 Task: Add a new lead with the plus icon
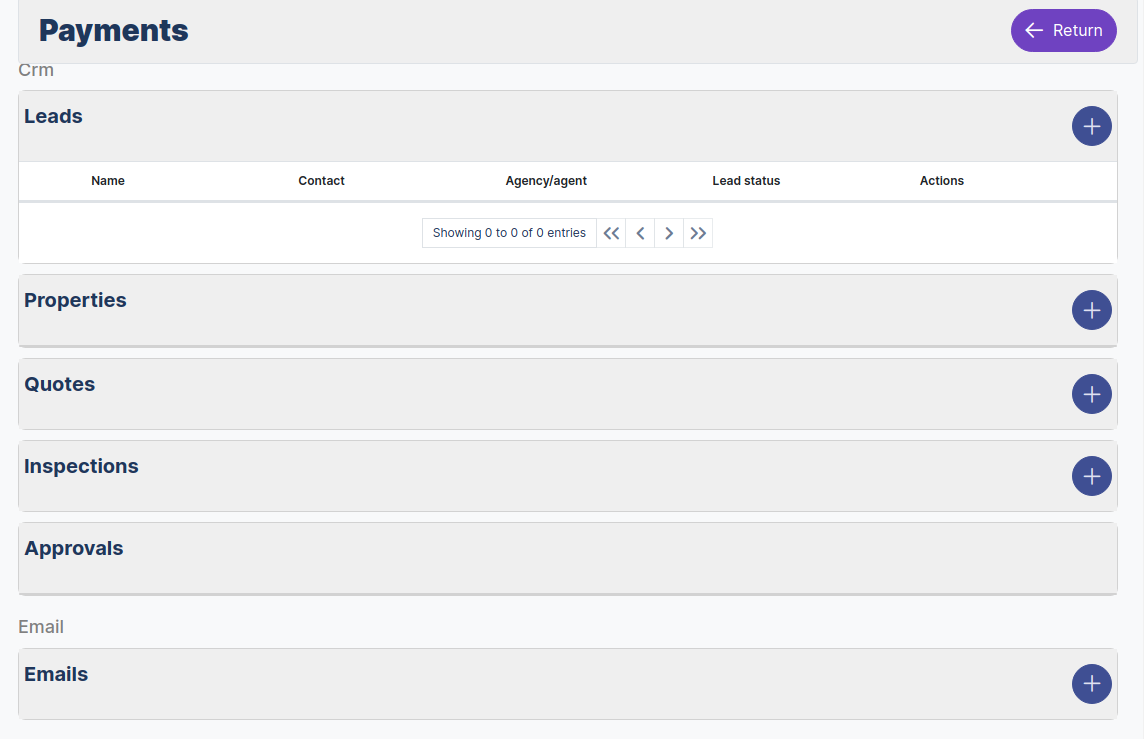click(1091, 126)
